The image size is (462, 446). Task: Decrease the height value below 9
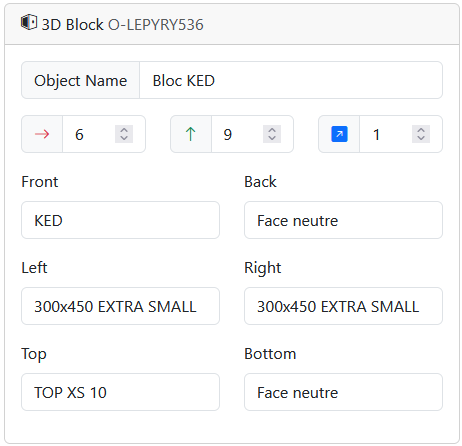tap(272, 138)
